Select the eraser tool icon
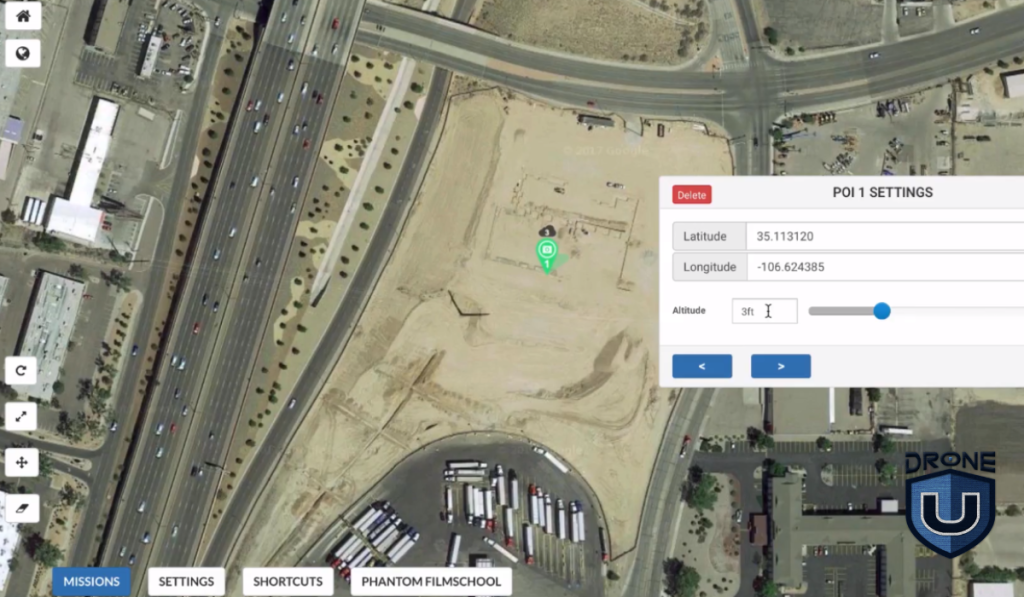 click(x=22, y=508)
